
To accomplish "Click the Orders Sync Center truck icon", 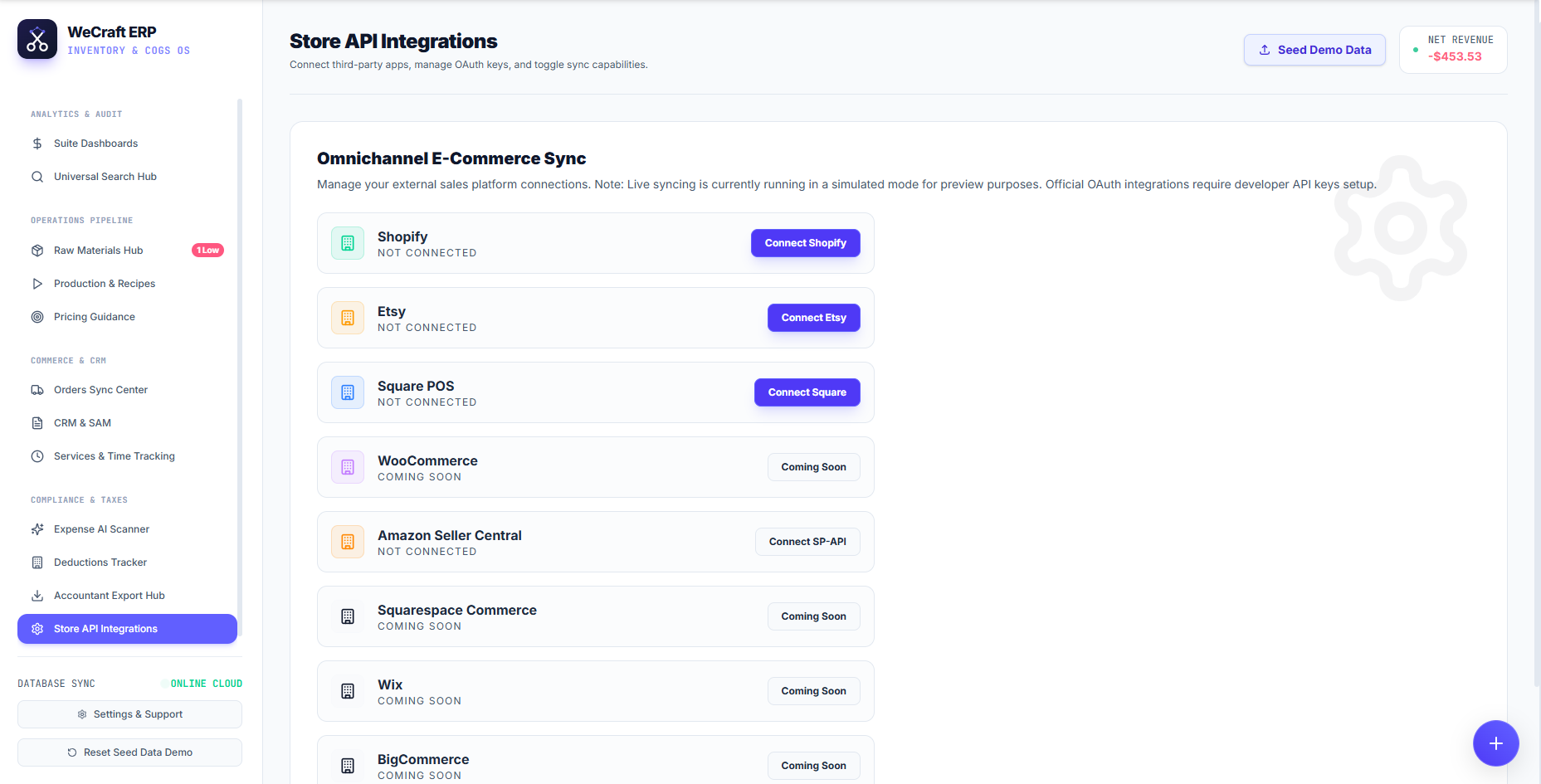I will [37, 390].
